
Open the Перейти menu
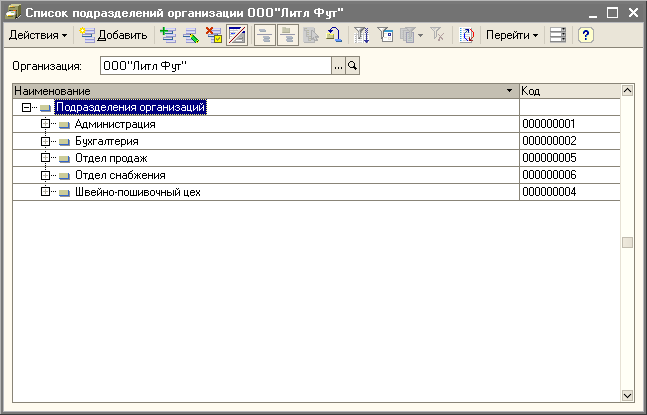[x=512, y=35]
